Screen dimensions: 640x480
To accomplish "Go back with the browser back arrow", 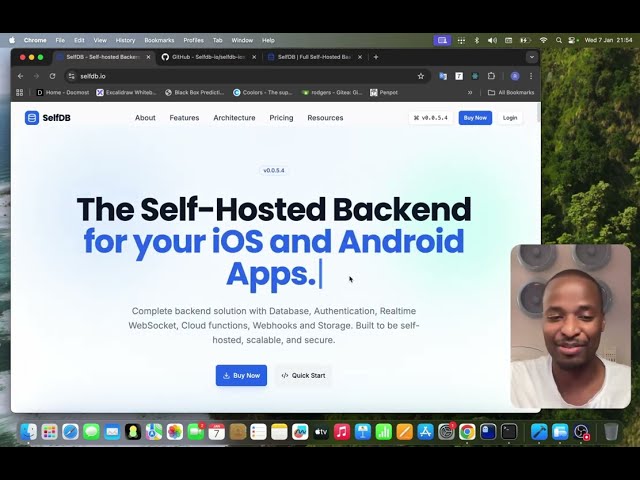I will point(20,76).
